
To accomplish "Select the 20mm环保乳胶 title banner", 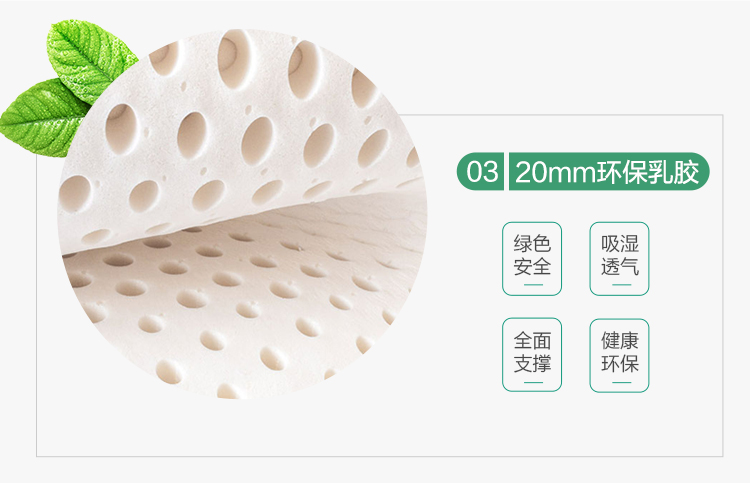I will tap(609, 171).
